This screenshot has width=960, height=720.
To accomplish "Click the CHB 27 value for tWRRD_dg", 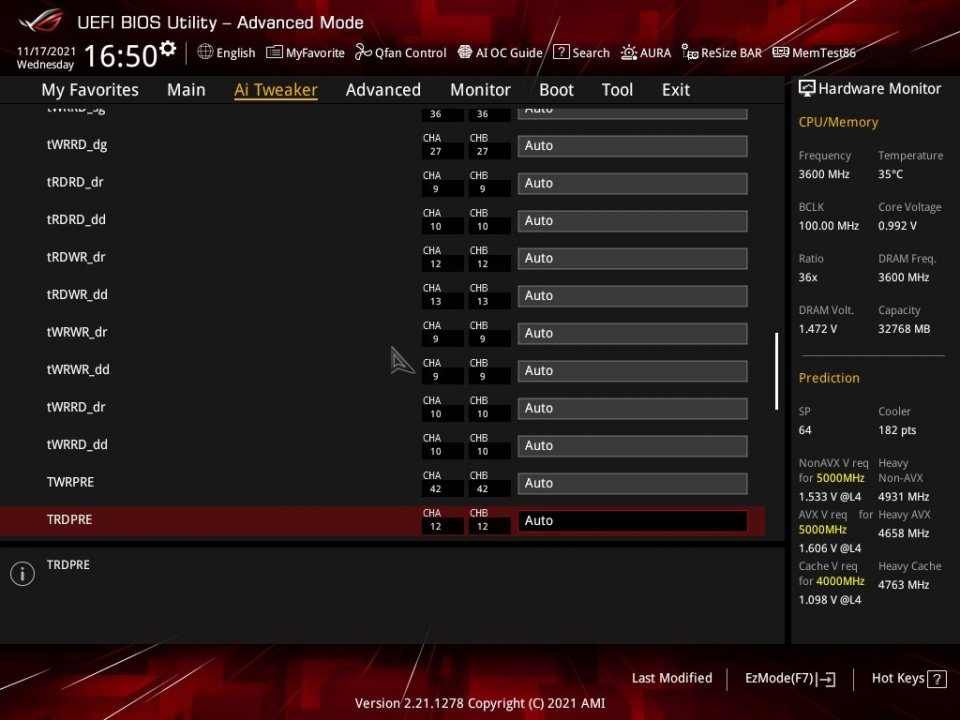I will click(x=482, y=152).
